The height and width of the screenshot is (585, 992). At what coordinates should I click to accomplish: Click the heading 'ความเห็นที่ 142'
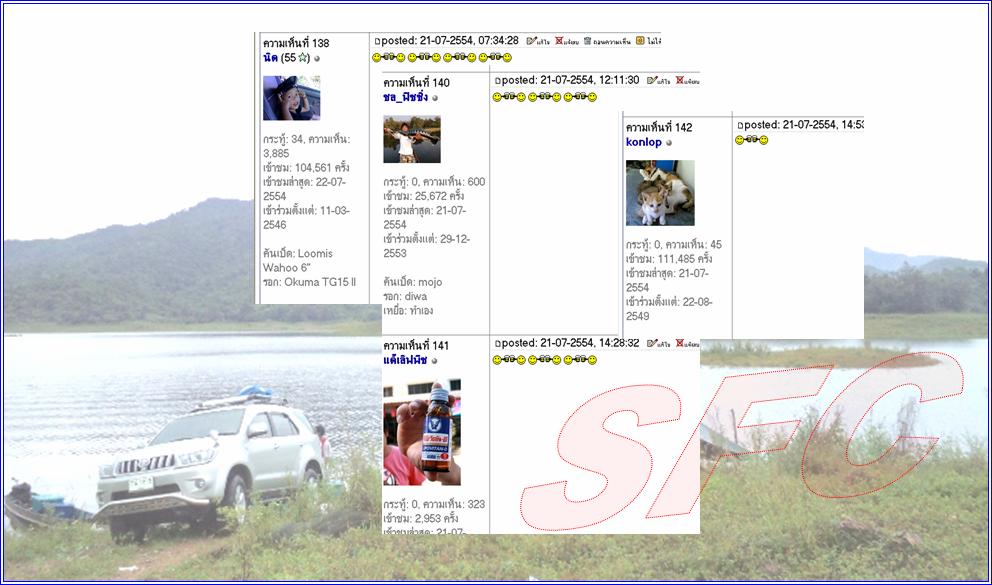pyautogui.click(x=659, y=128)
